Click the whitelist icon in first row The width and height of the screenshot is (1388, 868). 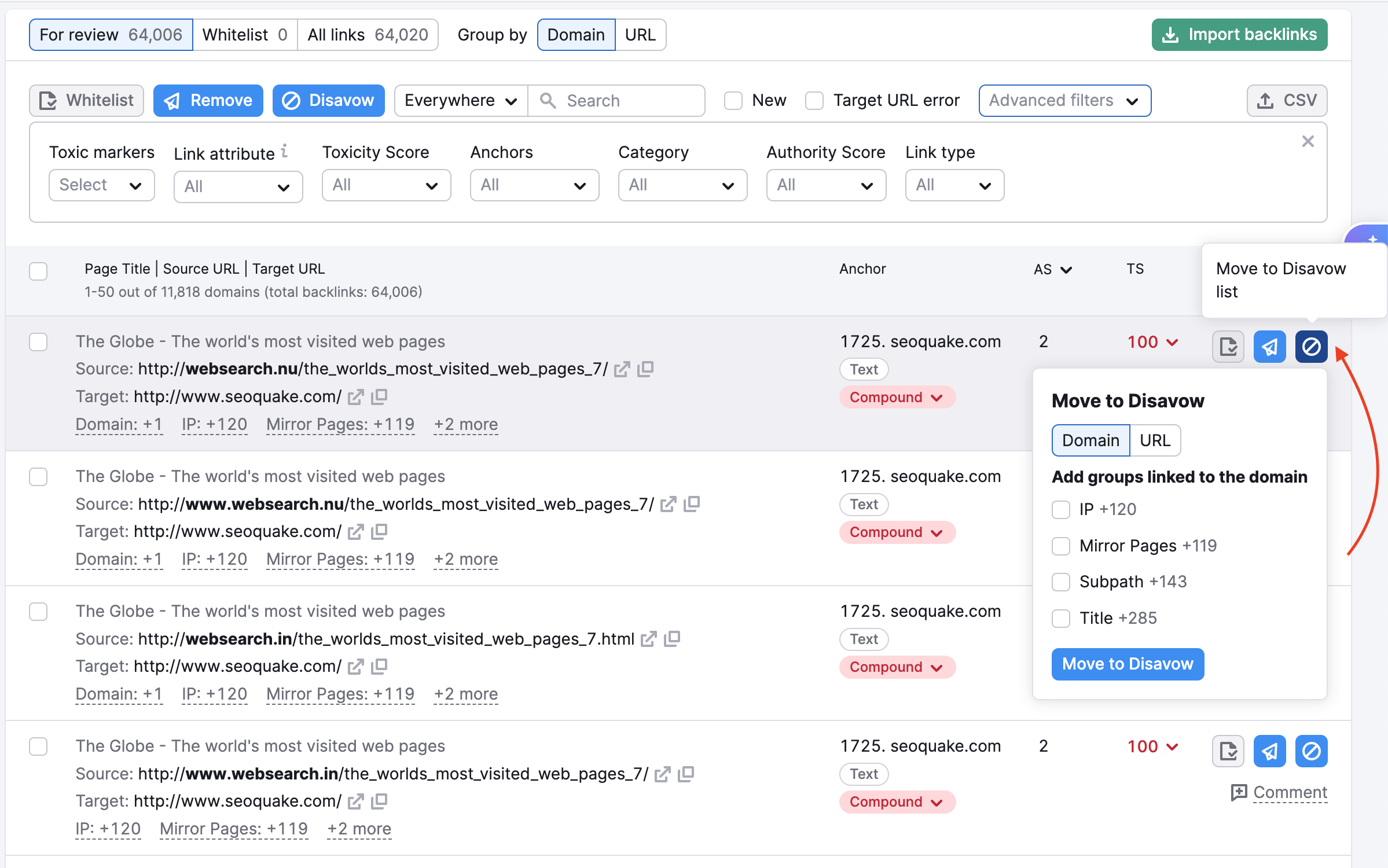click(1228, 347)
